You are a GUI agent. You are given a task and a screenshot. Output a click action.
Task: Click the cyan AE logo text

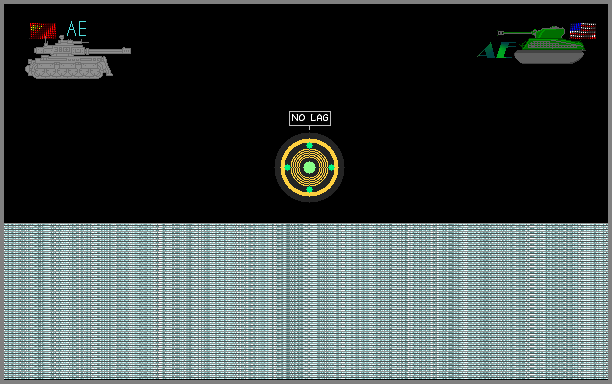[x=76, y=29]
